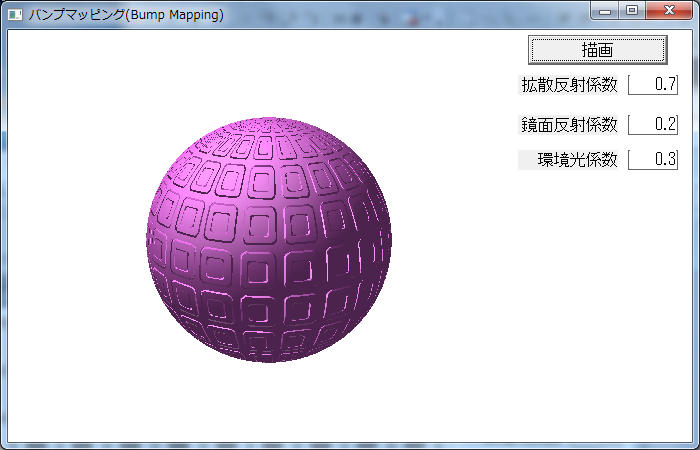Screen dimensions: 700x450
Task: Maximize the Bump Mapping window
Action: 632,11
